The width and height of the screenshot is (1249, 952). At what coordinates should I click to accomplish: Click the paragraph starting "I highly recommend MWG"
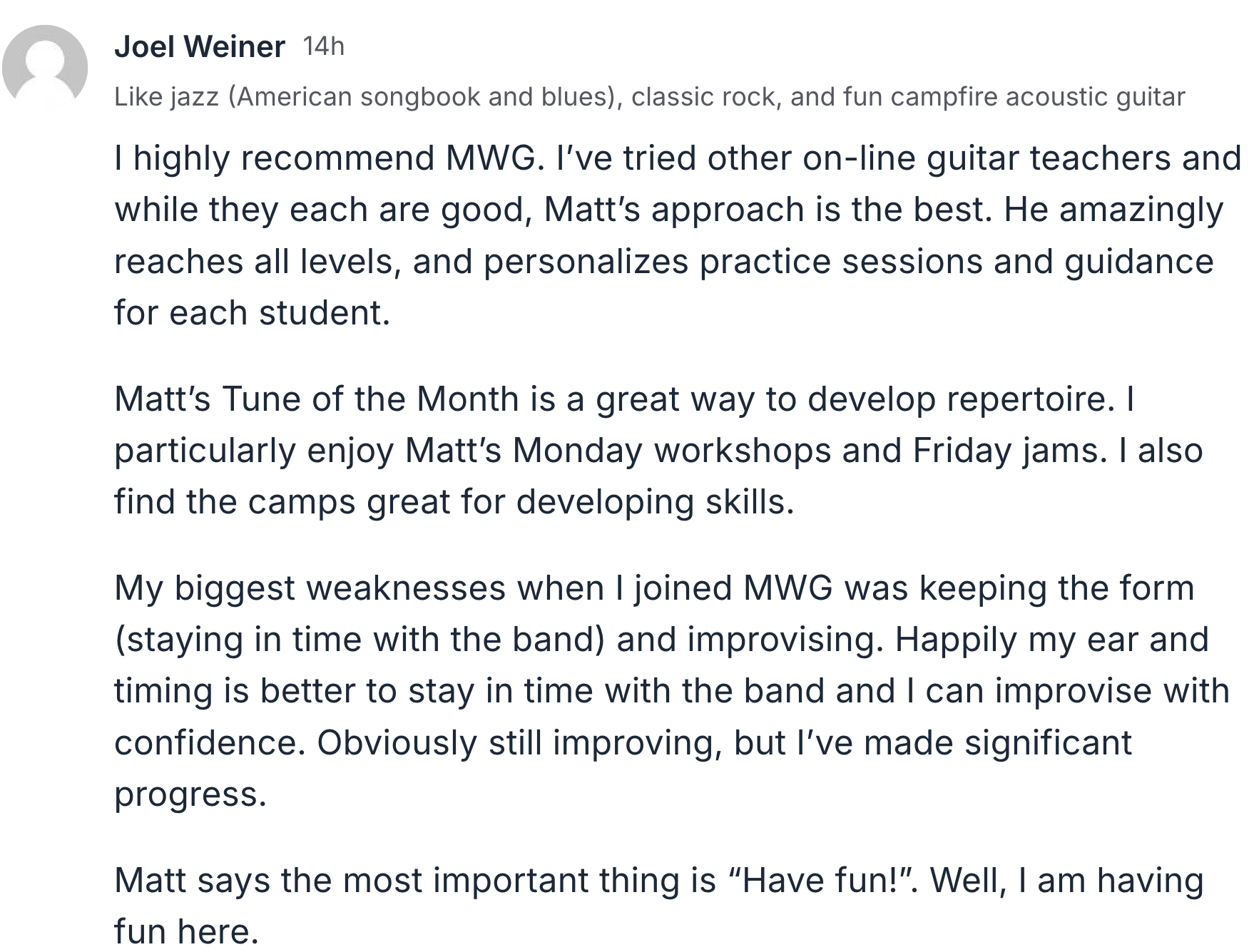pyautogui.click(x=678, y=235)
